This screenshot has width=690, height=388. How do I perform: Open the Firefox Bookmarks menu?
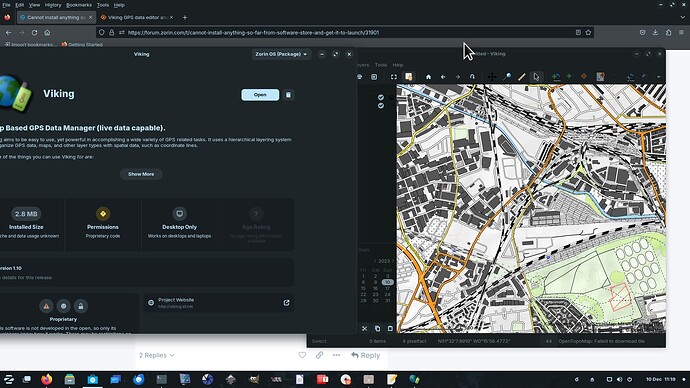pos(79,5)
